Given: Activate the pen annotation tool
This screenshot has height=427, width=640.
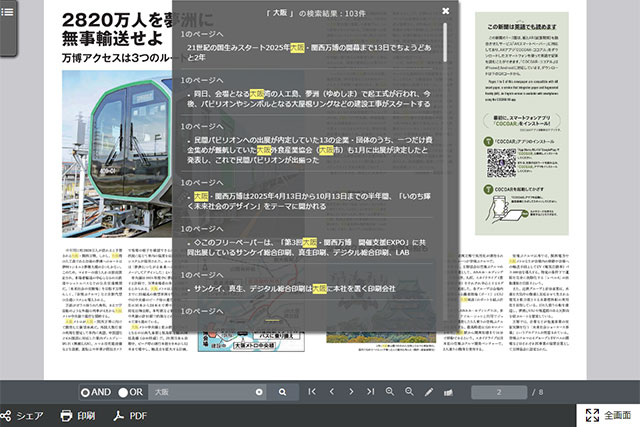Looking at the screenshot, I should [429, 391].
